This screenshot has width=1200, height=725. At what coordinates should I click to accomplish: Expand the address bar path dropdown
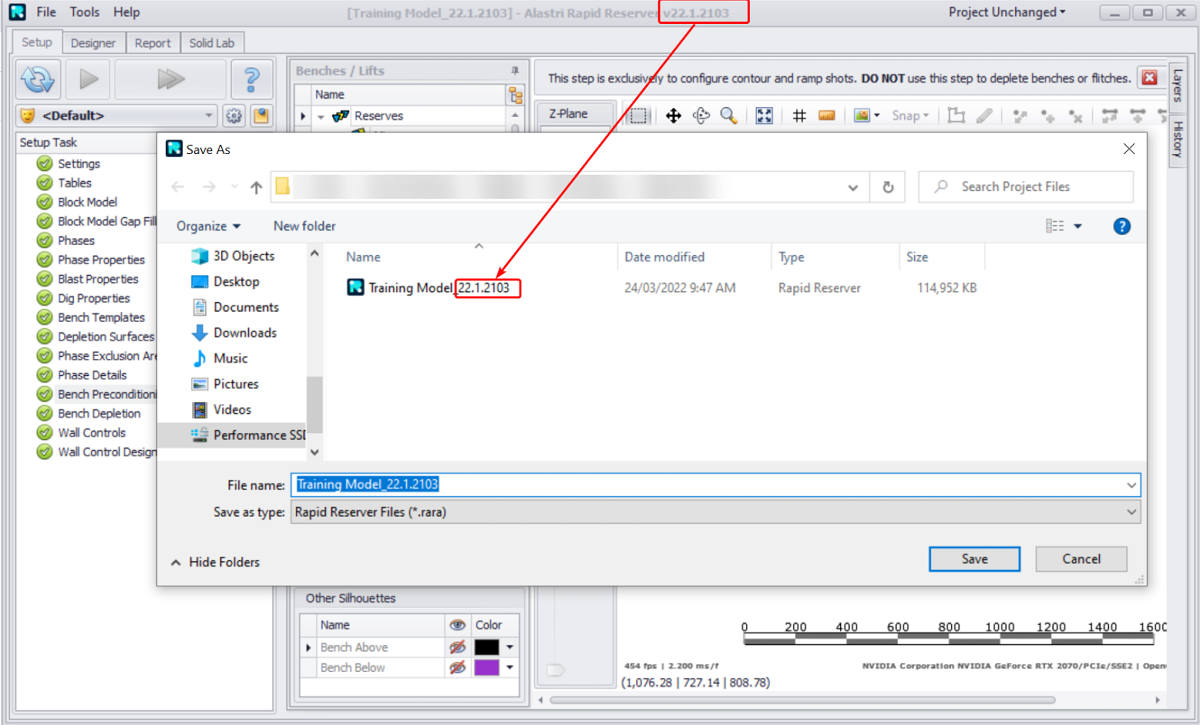click(x=853, y=187)
